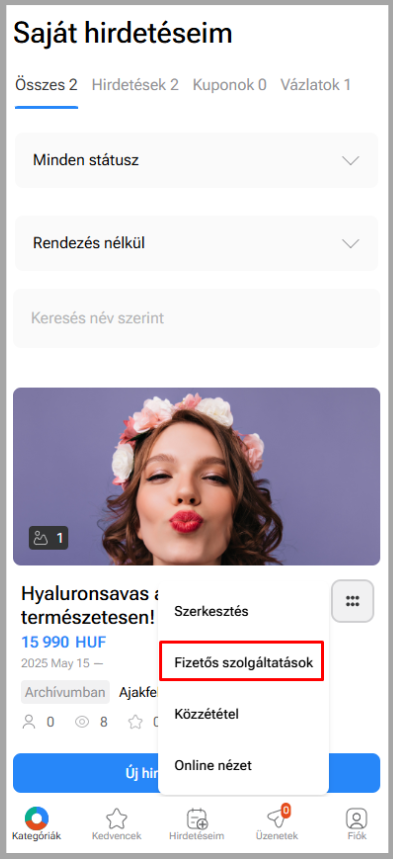Open the three-dot options button on listing

(x=352, y=601)
